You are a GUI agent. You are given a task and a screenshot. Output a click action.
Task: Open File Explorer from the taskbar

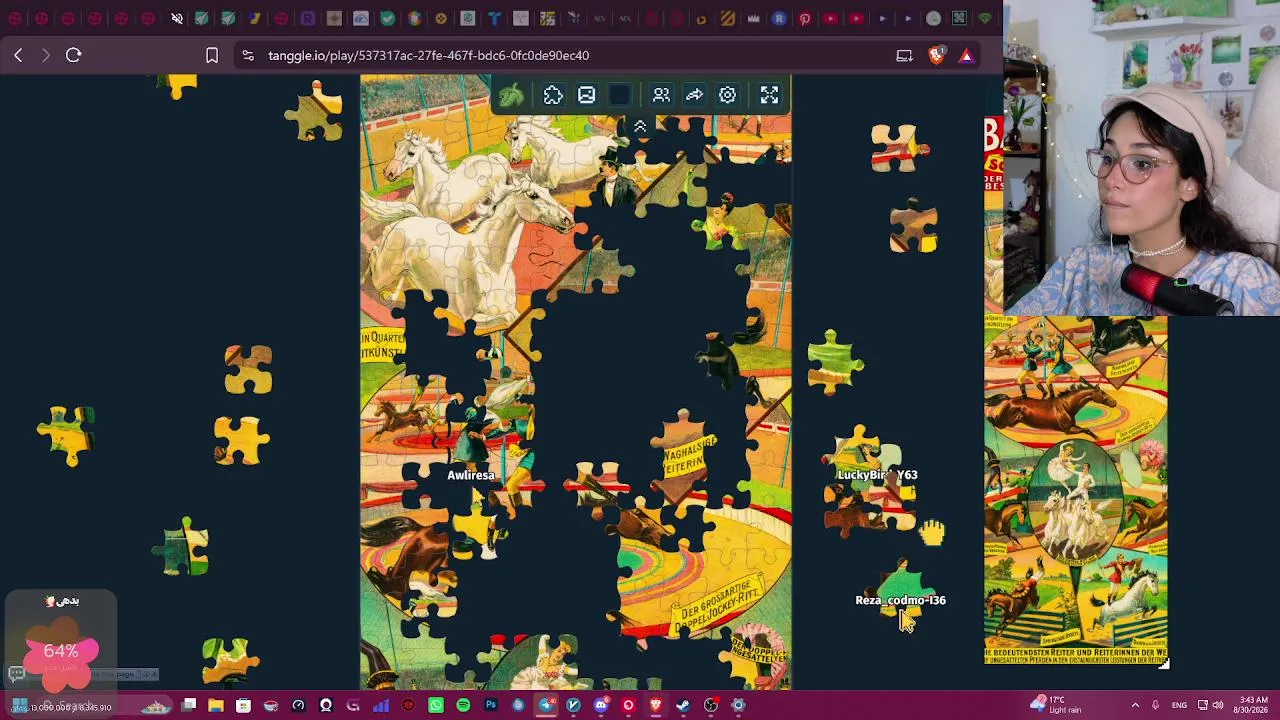click(215, 705)
